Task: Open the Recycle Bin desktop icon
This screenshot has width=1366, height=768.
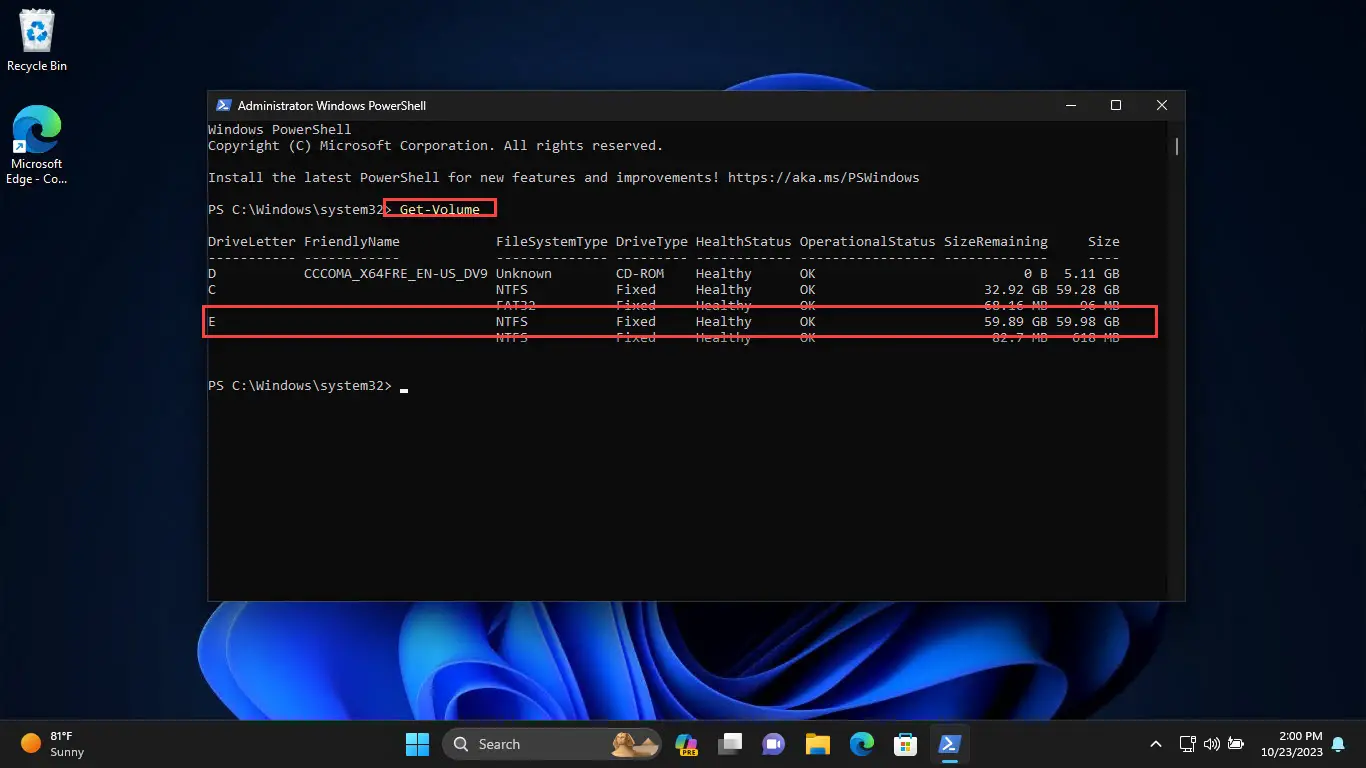Action: [37, 41]
